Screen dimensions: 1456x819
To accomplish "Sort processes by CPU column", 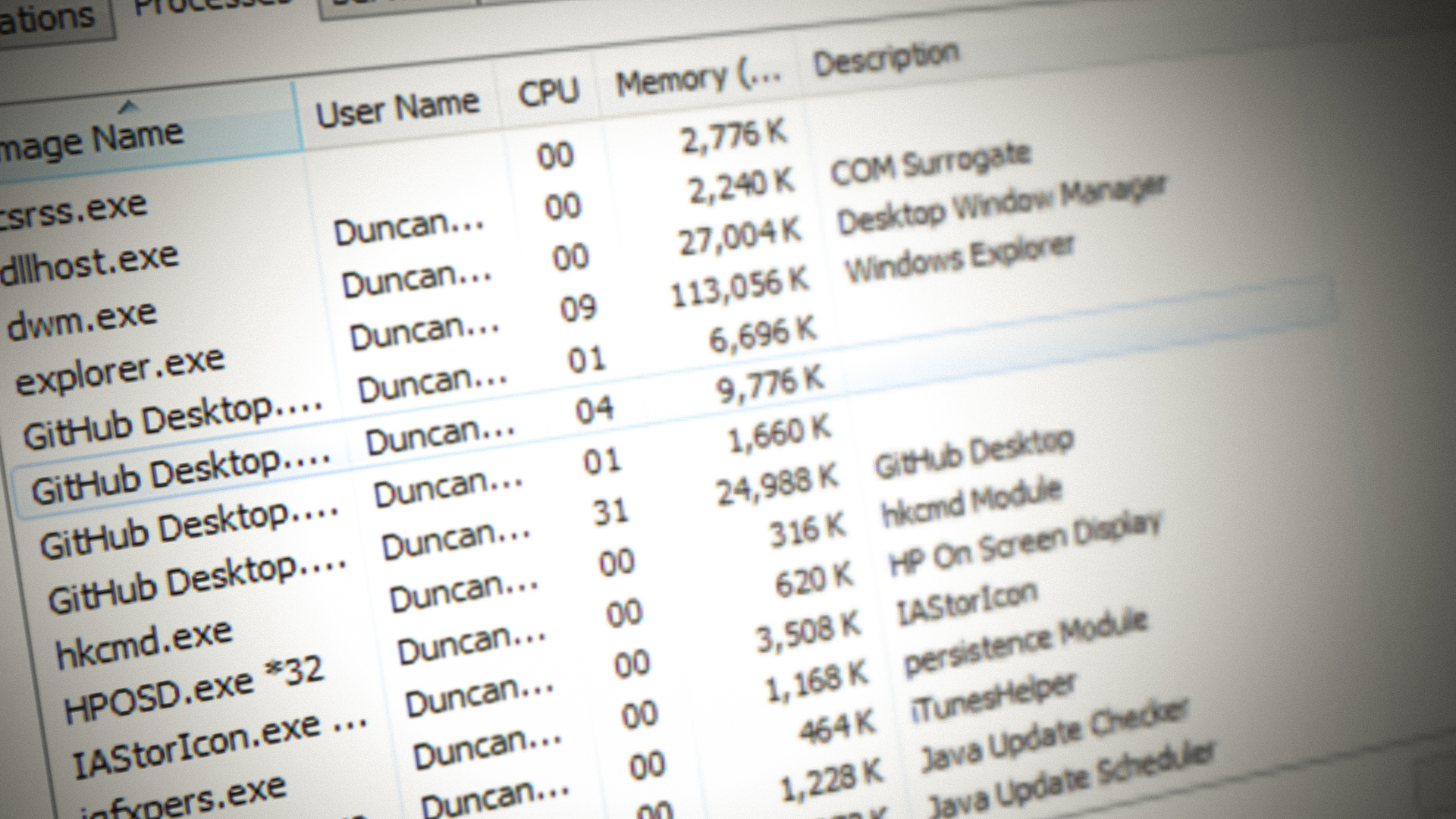I will pos(548,93).
